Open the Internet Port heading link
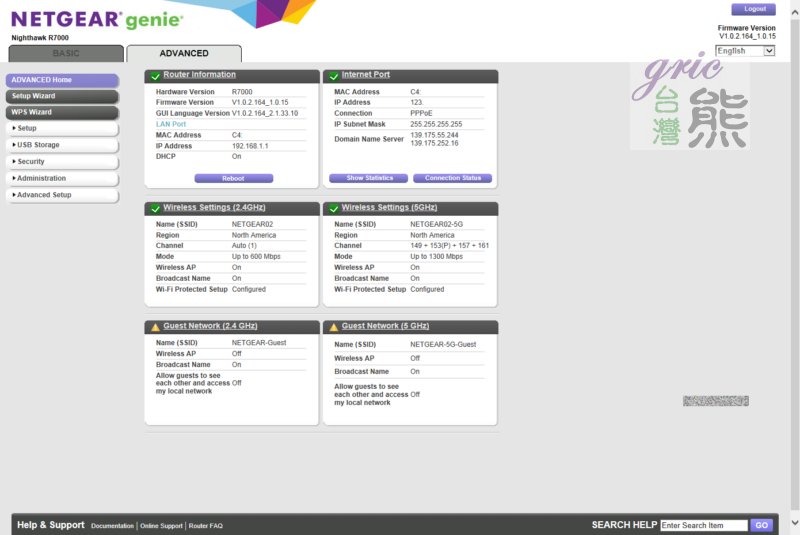This screenshot has width=800, height=535. [x=366, y=74]
